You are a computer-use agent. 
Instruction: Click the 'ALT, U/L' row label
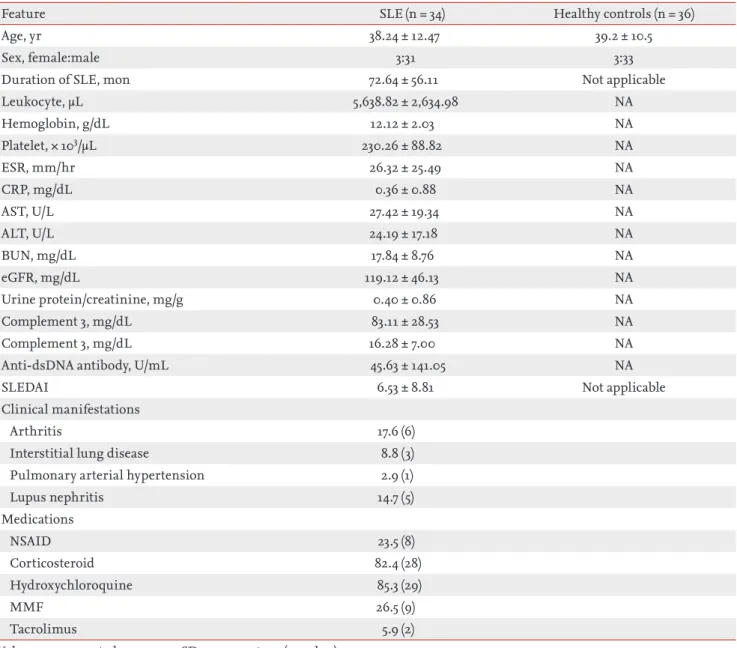pos(27,234)
